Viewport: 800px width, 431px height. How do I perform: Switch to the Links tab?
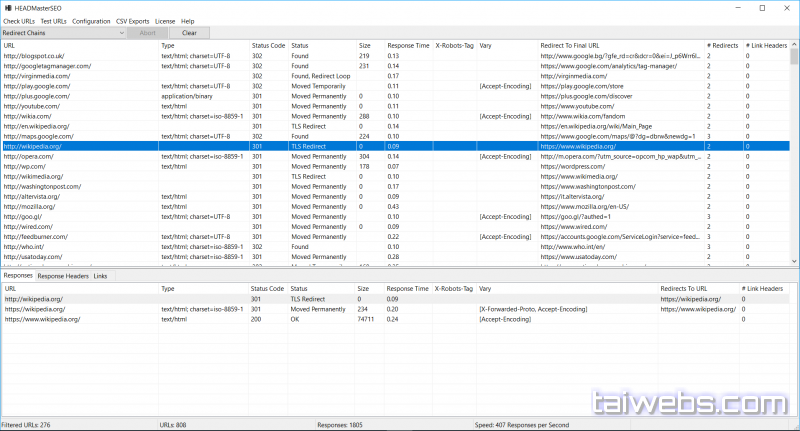tap(101, 276)
